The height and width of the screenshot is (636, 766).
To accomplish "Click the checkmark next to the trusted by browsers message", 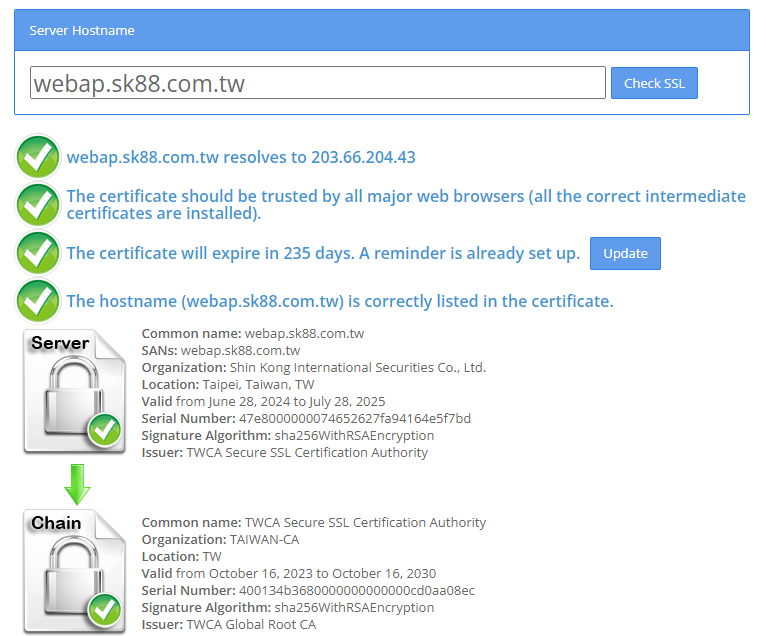I will click(39, 205).
